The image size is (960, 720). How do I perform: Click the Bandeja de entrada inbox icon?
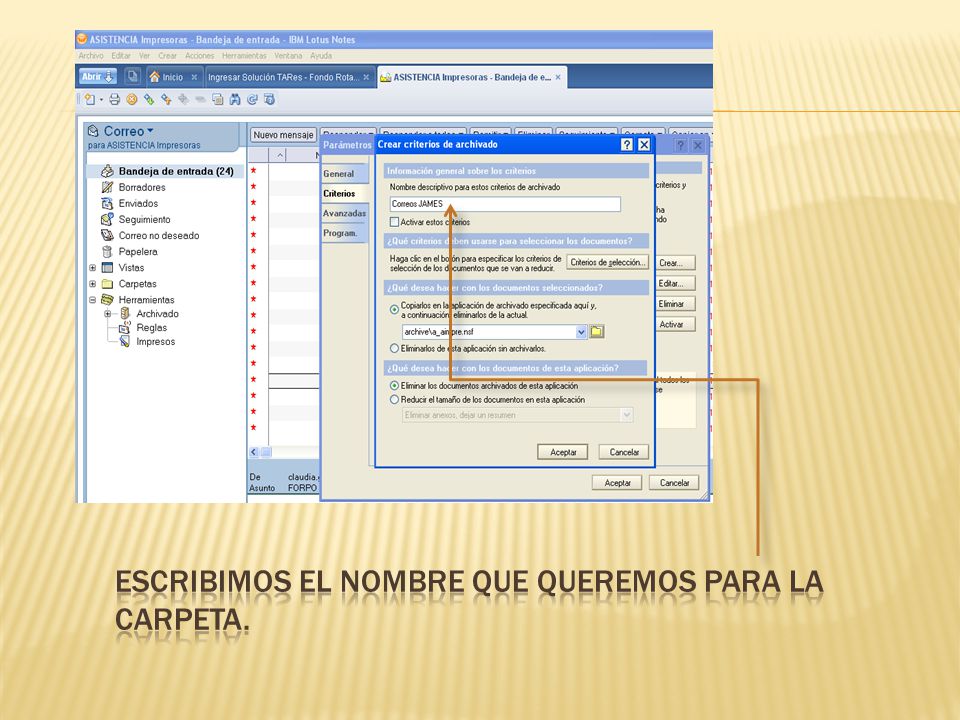(107, 171)
